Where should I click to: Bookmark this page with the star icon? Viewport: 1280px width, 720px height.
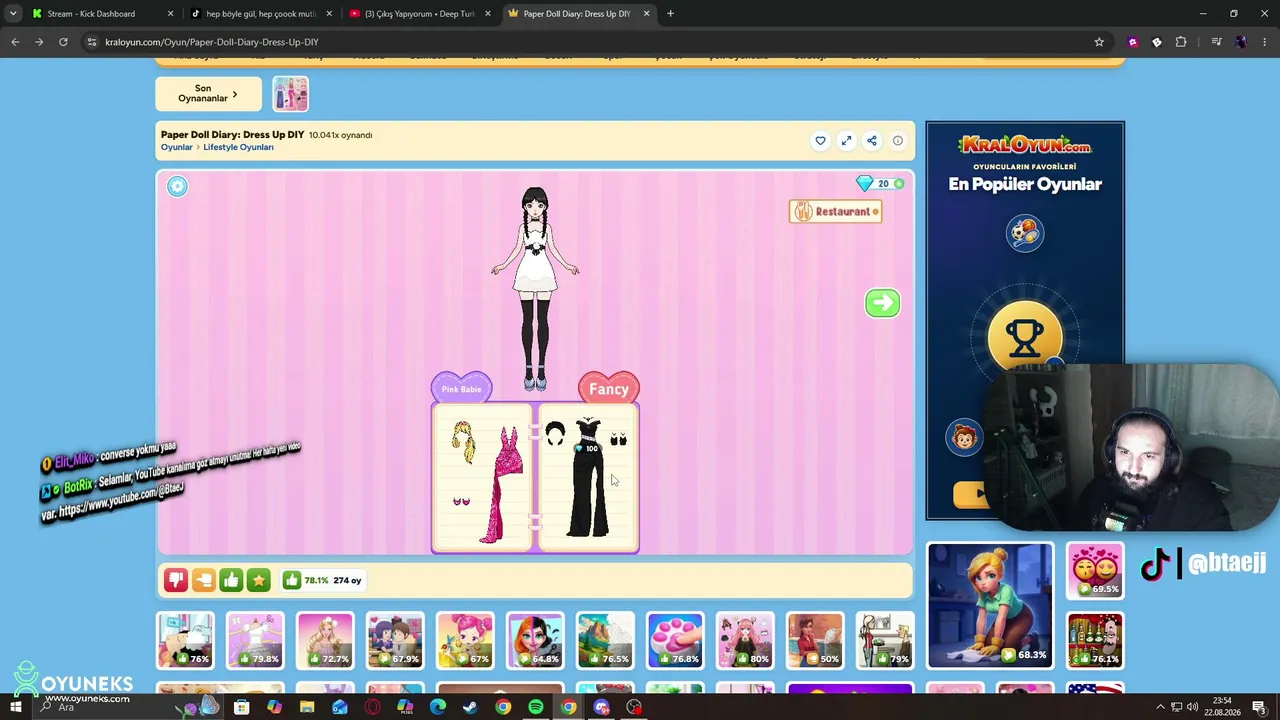(1099, 42)
